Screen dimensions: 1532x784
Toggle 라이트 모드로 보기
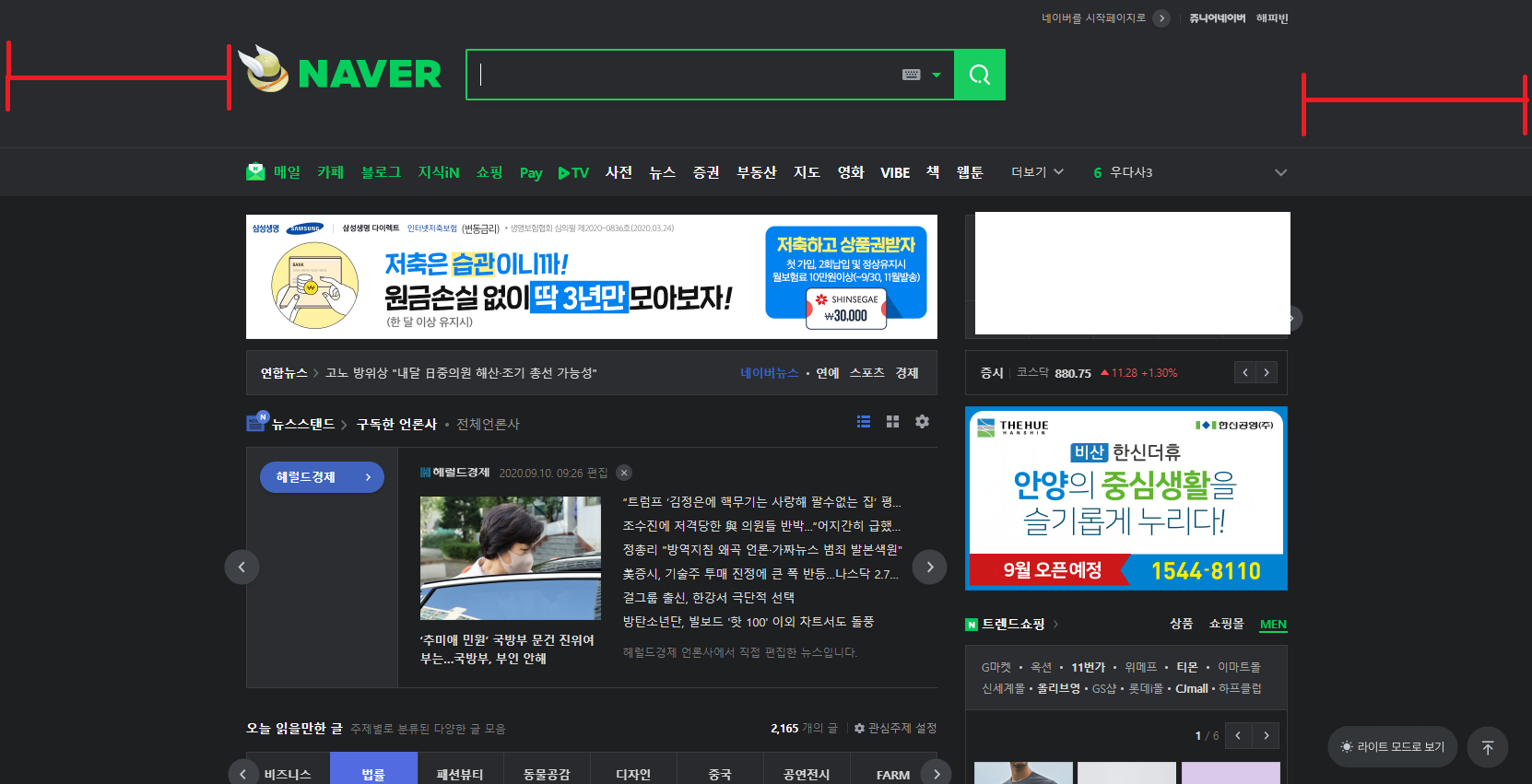[1393, 746]
